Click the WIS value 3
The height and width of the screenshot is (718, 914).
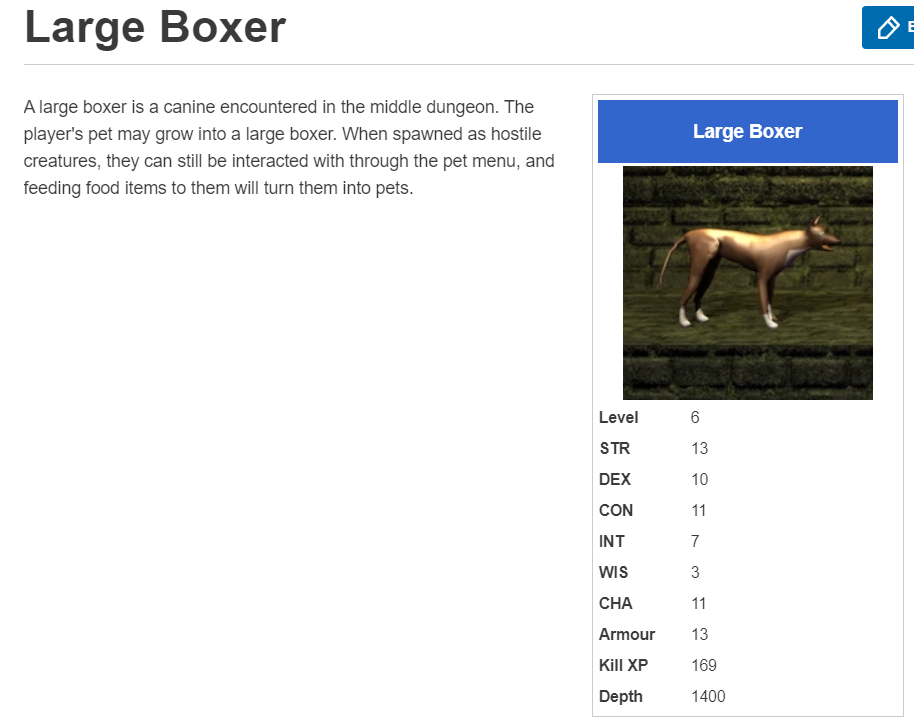[x=695, y=572]
